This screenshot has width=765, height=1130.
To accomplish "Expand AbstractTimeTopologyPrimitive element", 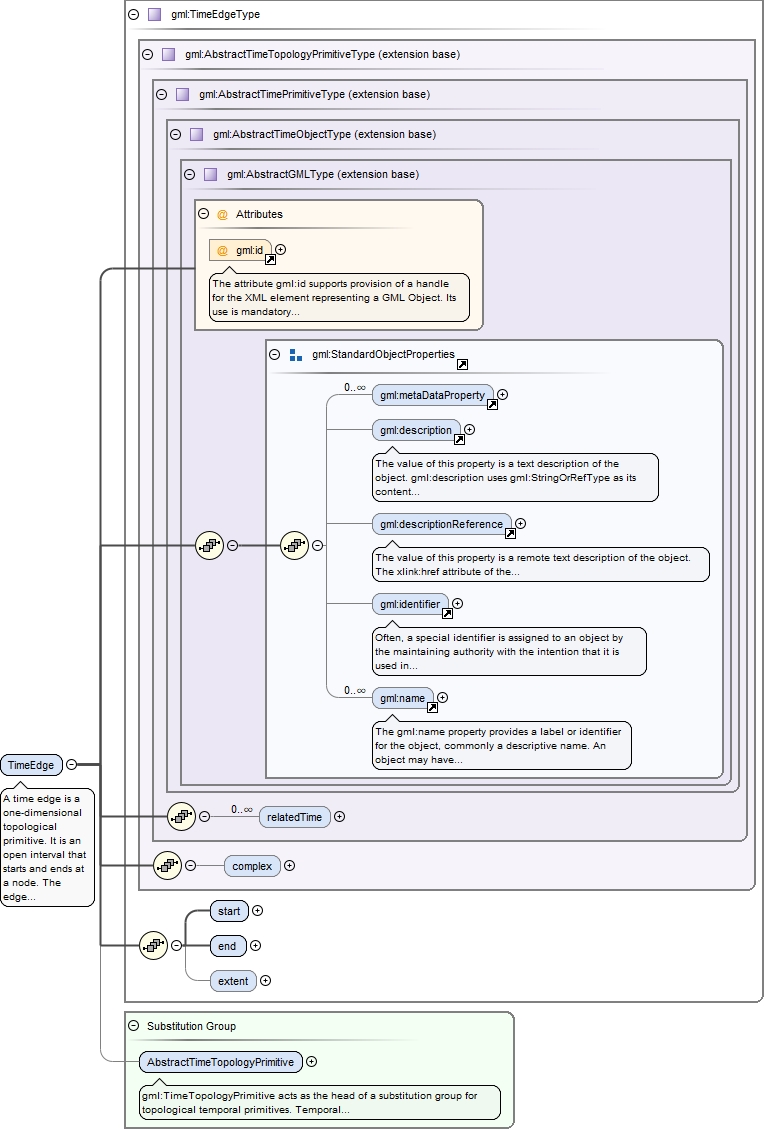I will [x=311, y=1062].
